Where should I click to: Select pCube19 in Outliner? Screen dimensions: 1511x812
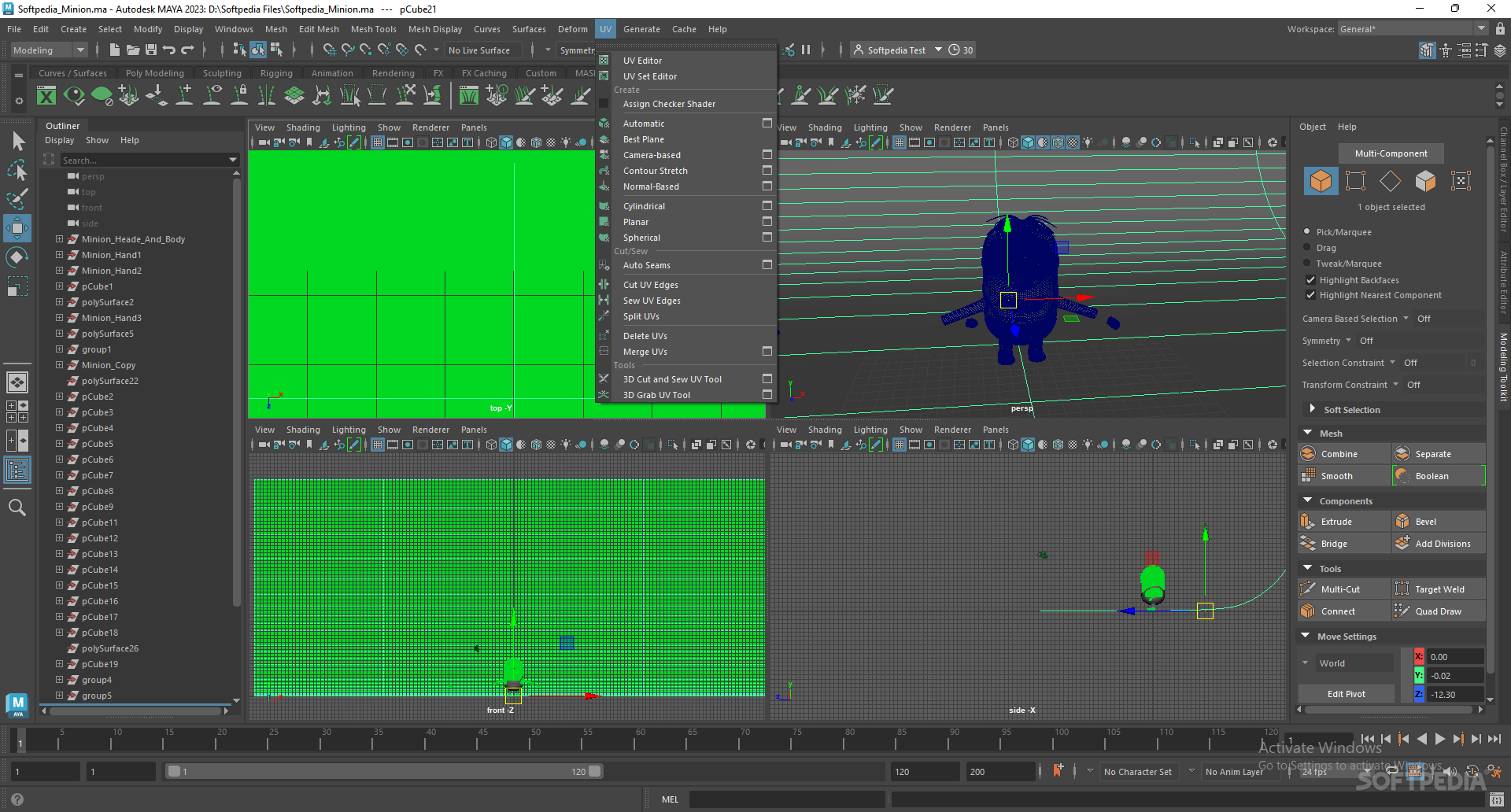coord(99,664)
